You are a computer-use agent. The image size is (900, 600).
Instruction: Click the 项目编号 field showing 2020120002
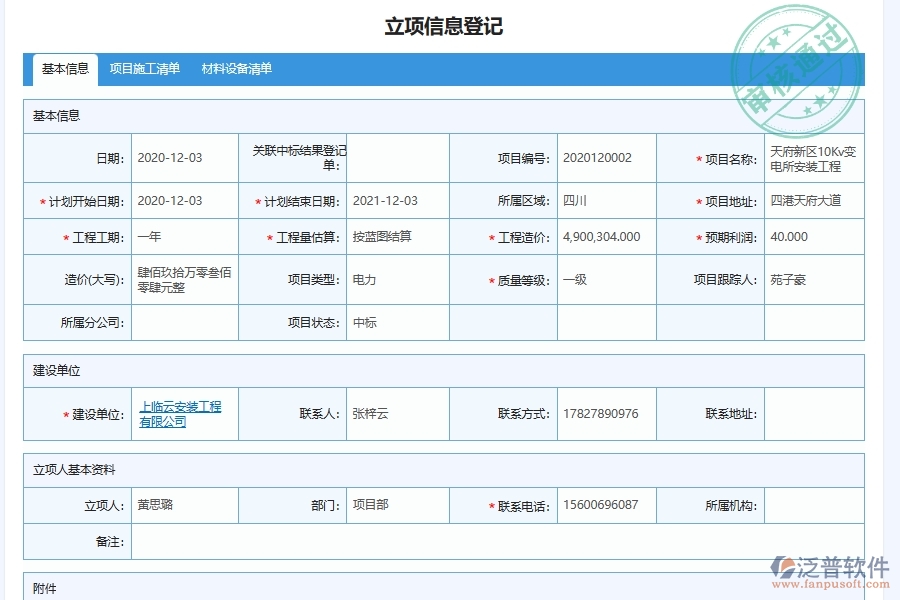(600, 158)
